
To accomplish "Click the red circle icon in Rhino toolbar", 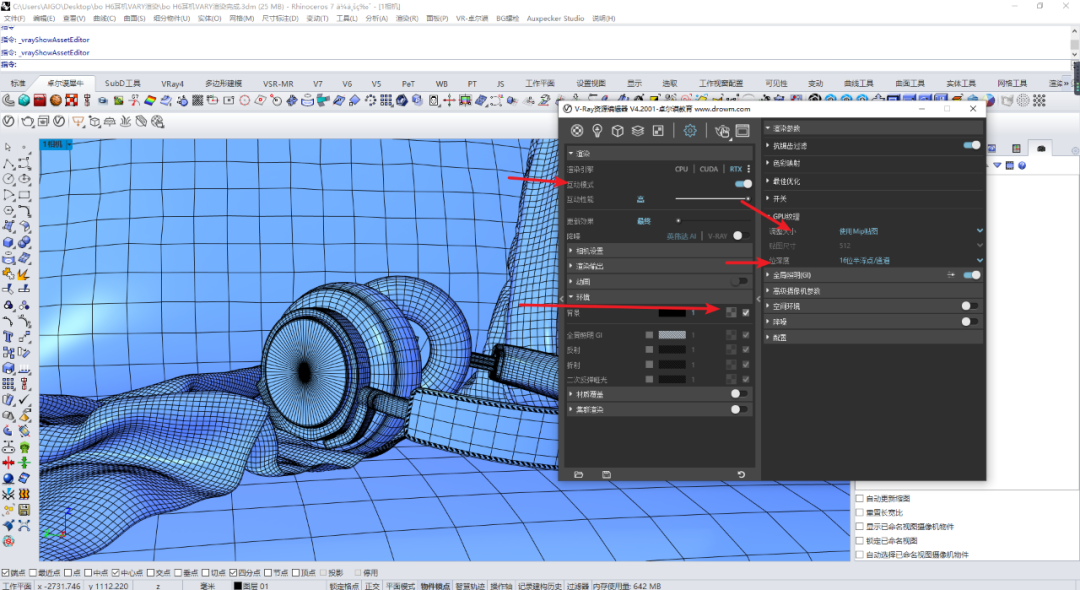I will tap(245, 101).
